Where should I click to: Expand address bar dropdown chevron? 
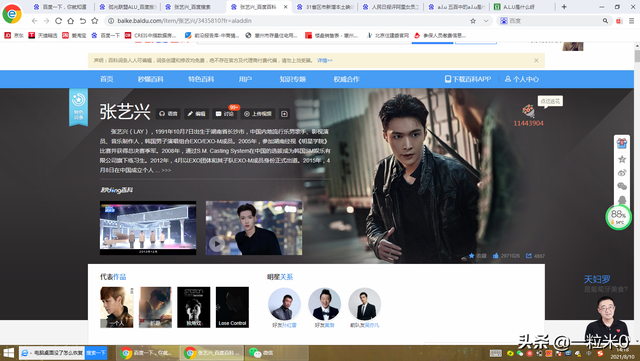click(486, 21)
